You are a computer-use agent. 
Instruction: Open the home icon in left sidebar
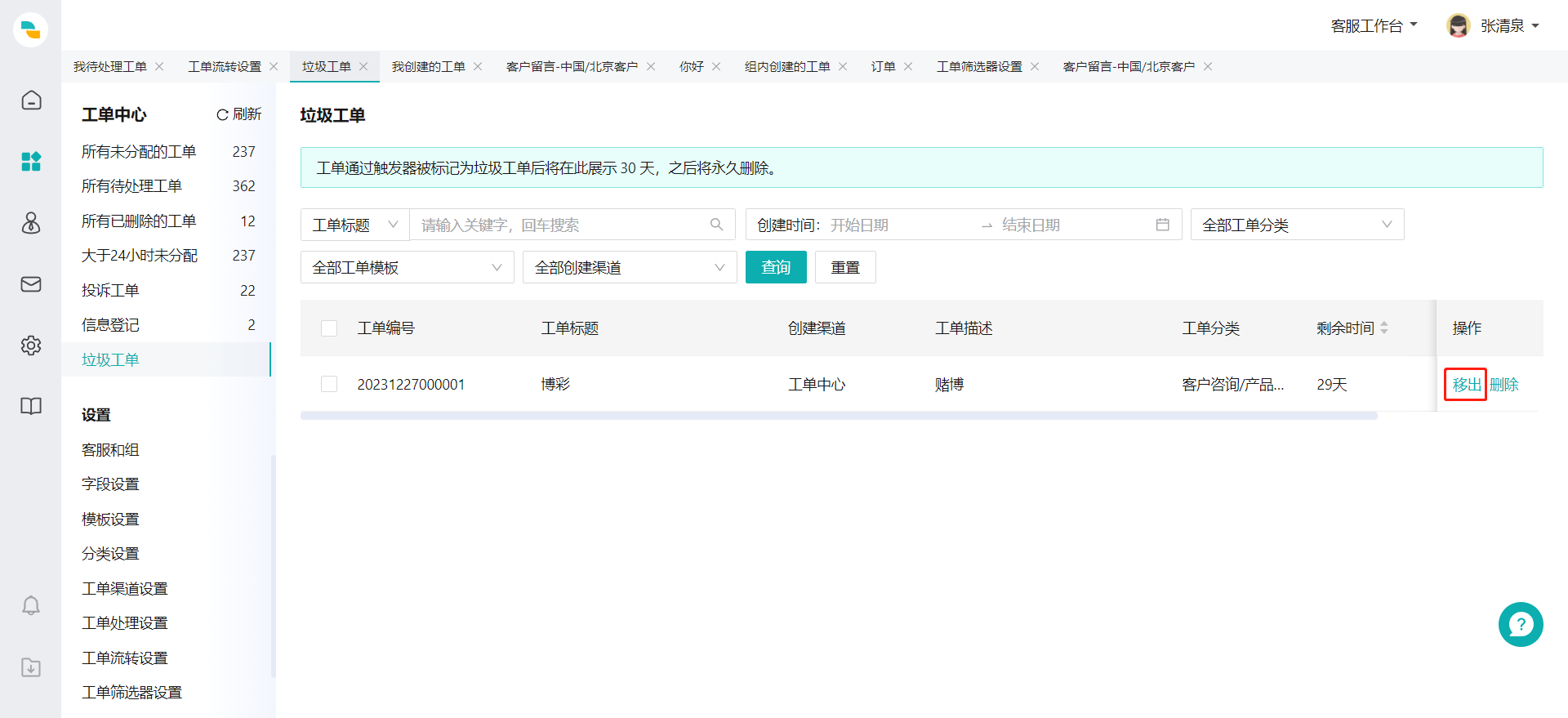[31, 100]
